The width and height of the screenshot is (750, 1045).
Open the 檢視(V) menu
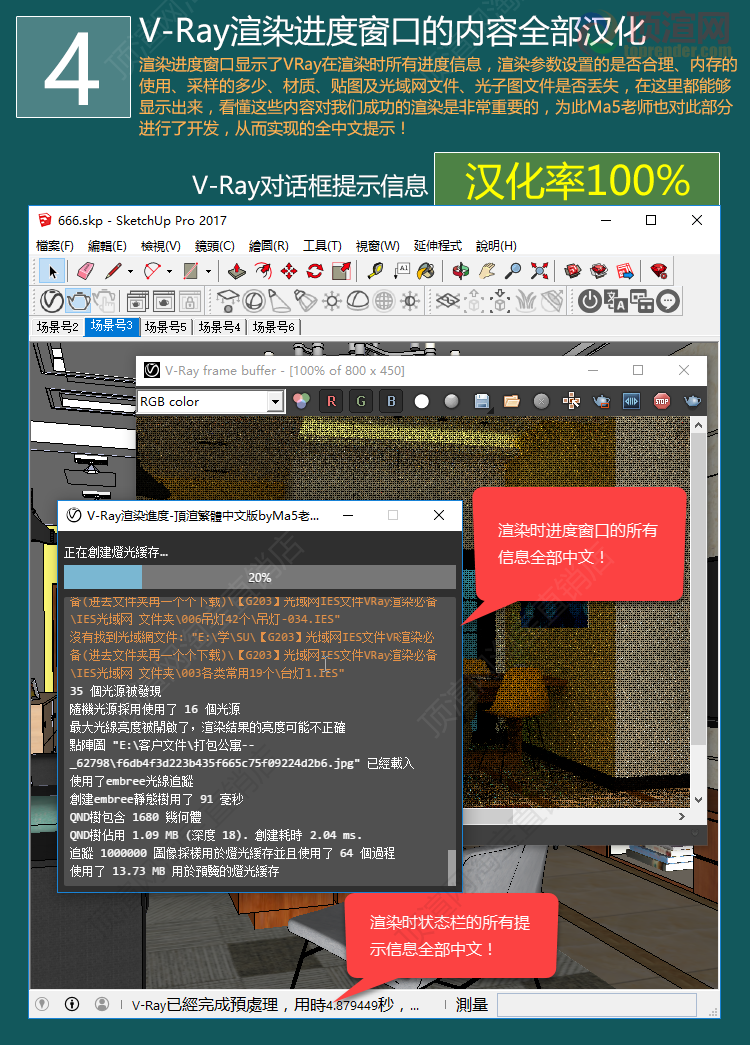pos(161,246)
